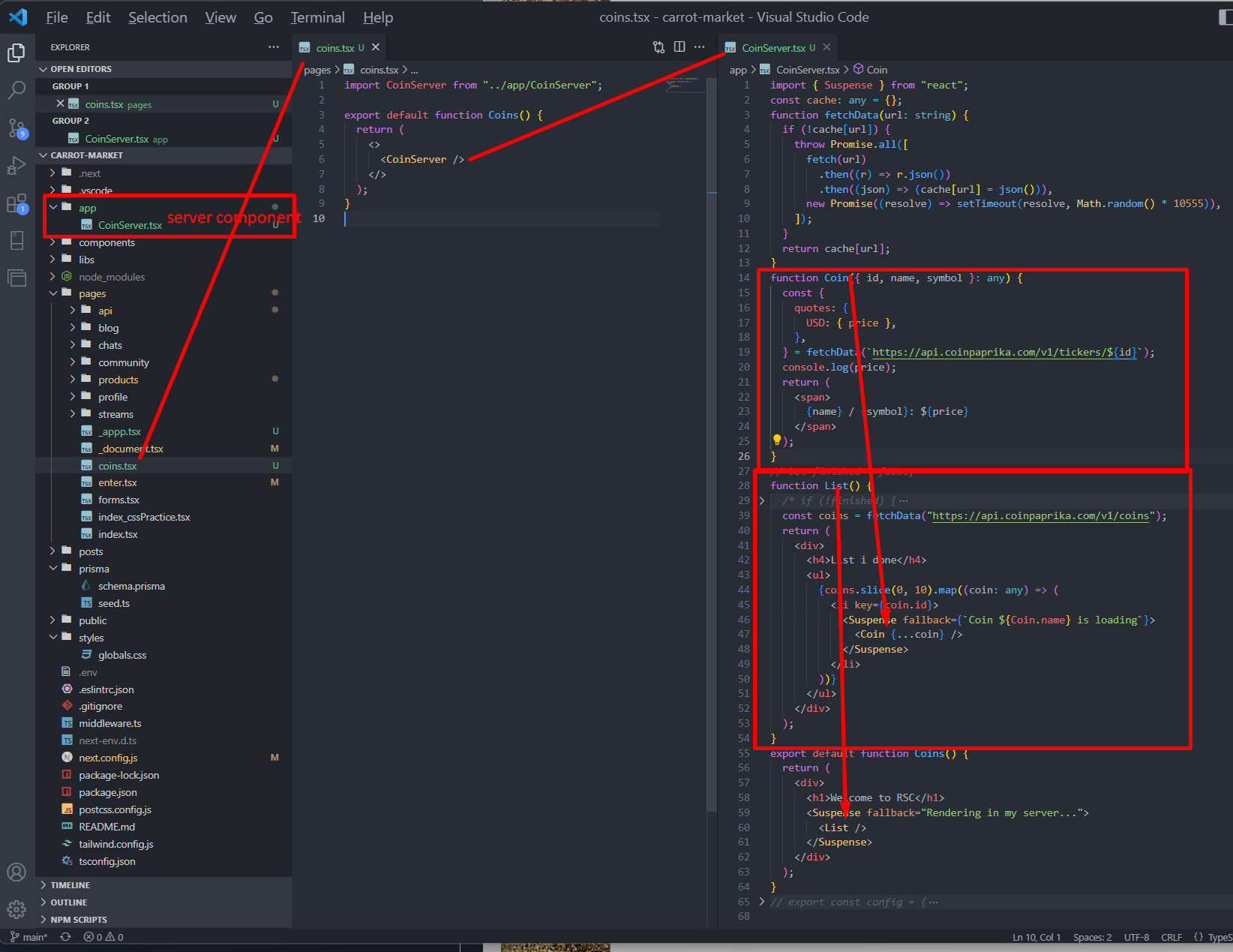Open next.config.js file

[163, 758]
